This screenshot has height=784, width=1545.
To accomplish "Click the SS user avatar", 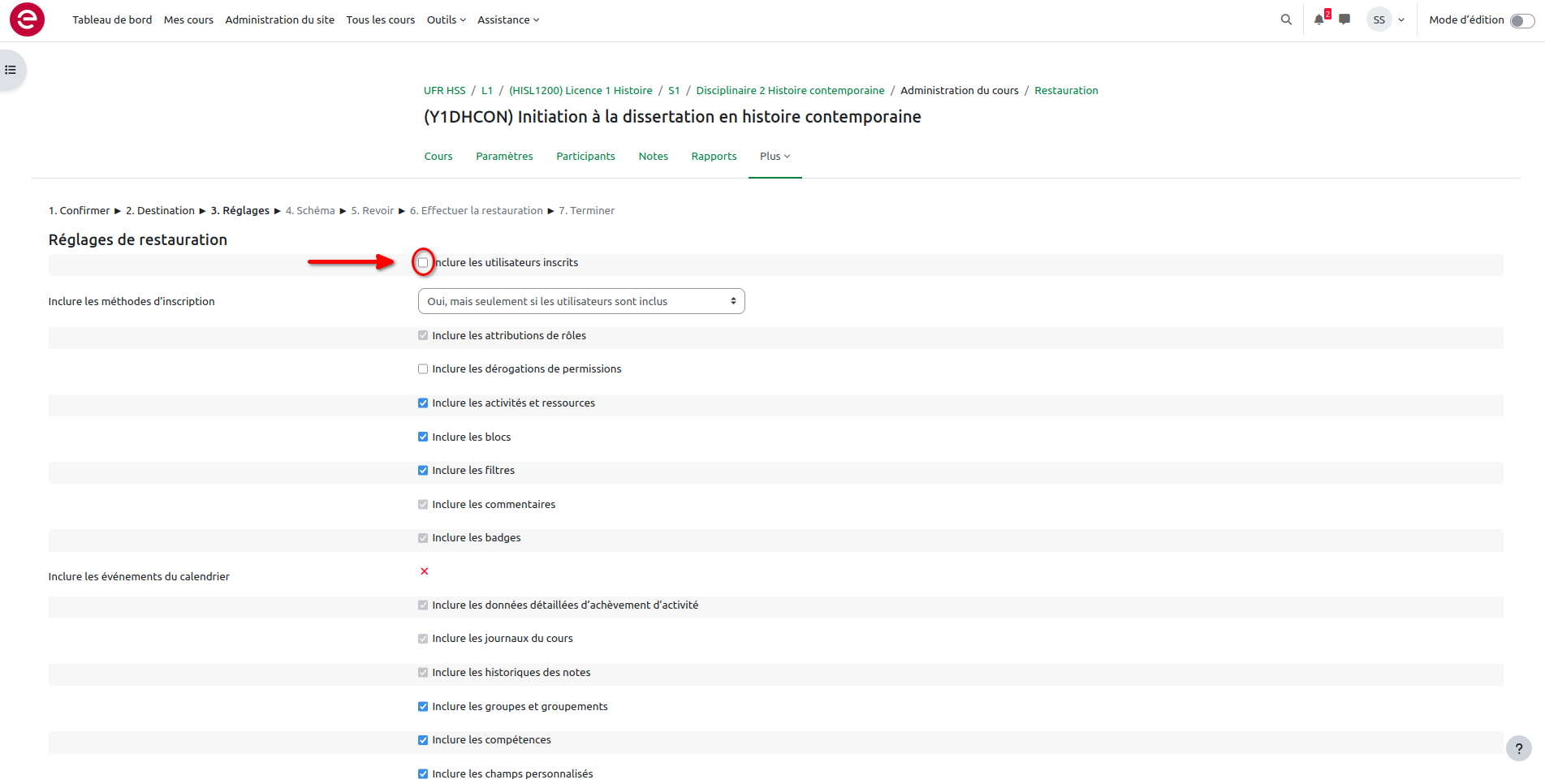I will tap(1379, 19).
